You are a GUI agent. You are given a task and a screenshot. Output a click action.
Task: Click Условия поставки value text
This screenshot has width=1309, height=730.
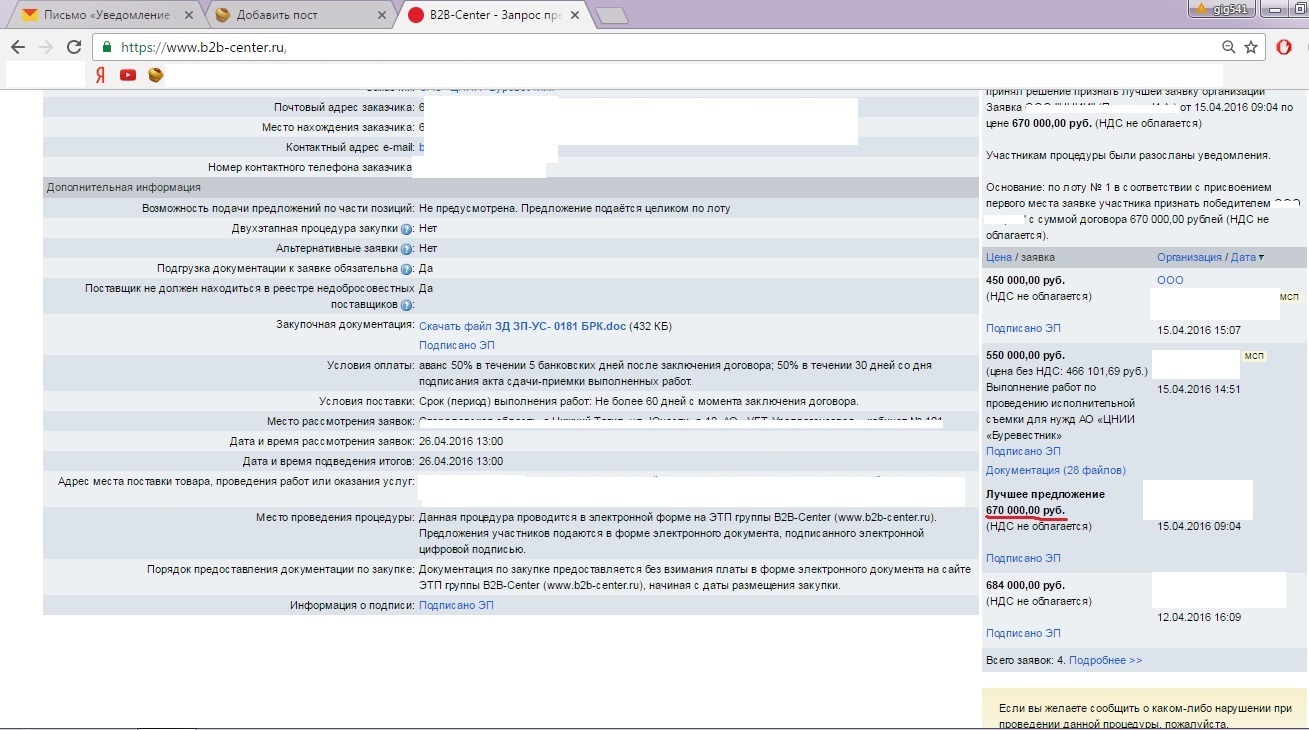coord(639,401)
